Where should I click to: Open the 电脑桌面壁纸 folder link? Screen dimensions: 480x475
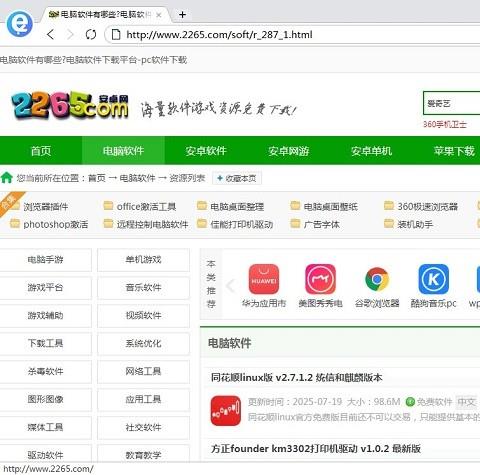331,207
